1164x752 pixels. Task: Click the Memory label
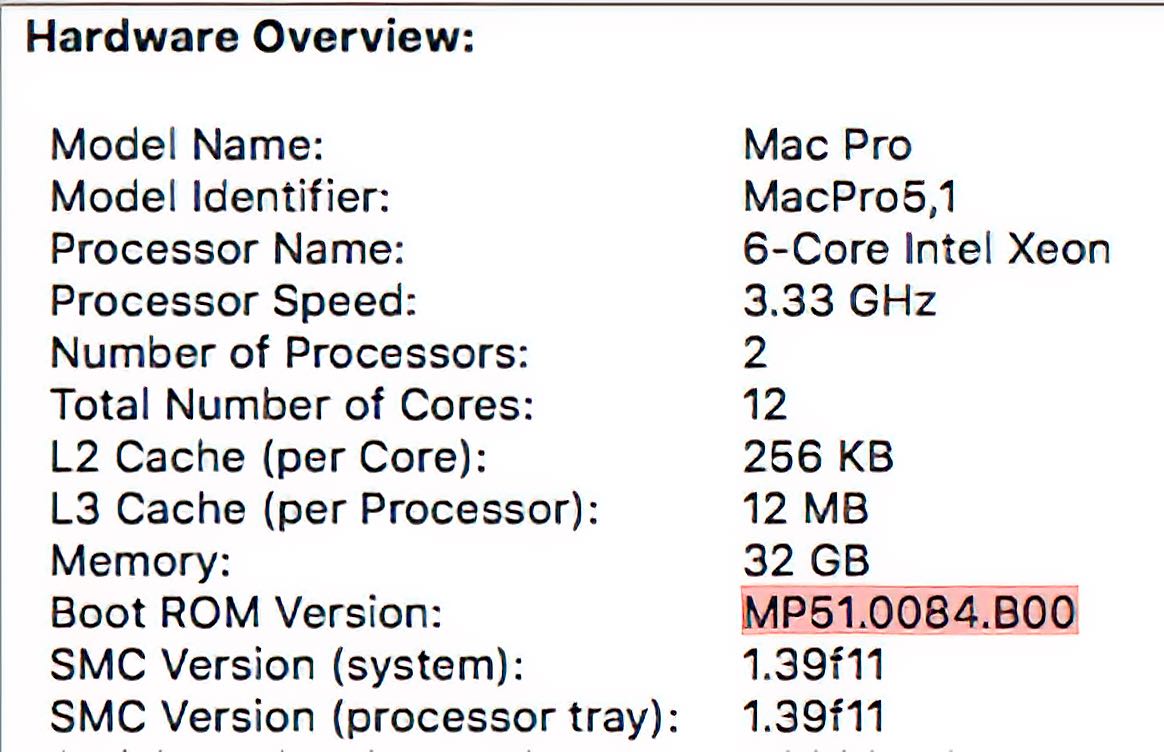pyautogui.click(x=140, y=562)
